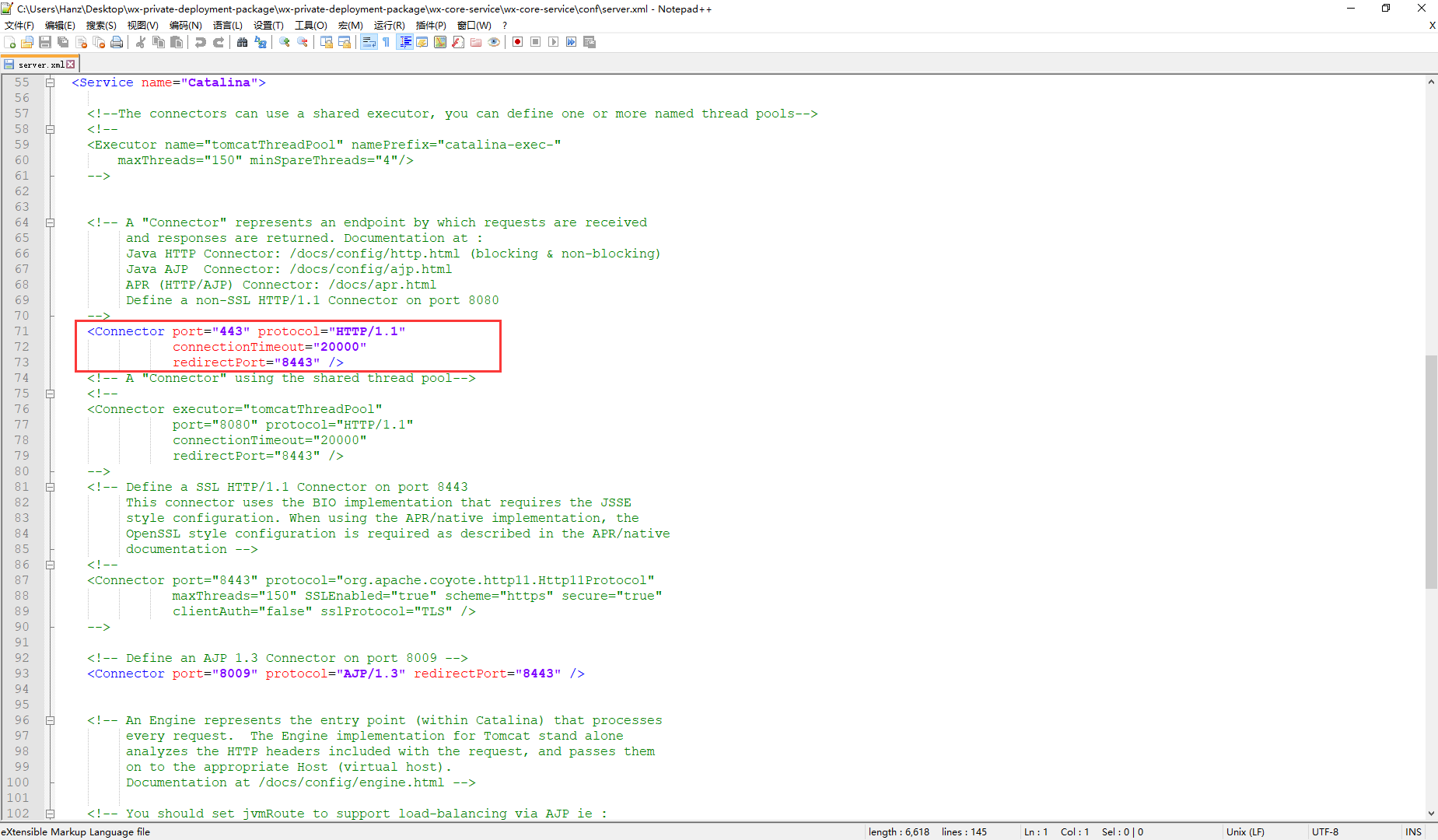Click the Find binoculars icon

(243, 42)
